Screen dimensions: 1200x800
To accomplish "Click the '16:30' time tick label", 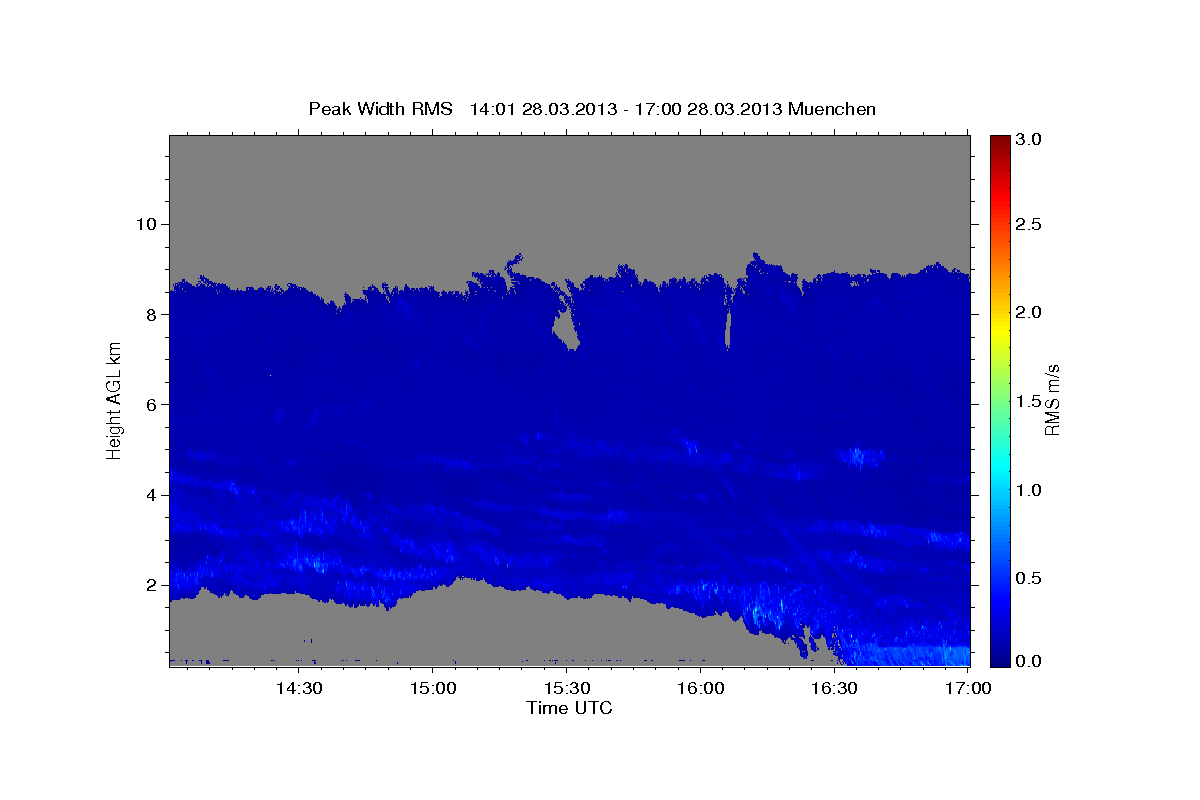I will [x=835, y=689].
